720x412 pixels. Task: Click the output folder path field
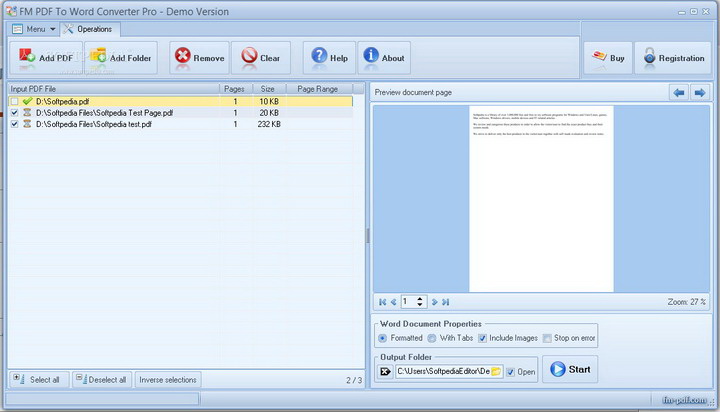[x=443, y=371]
